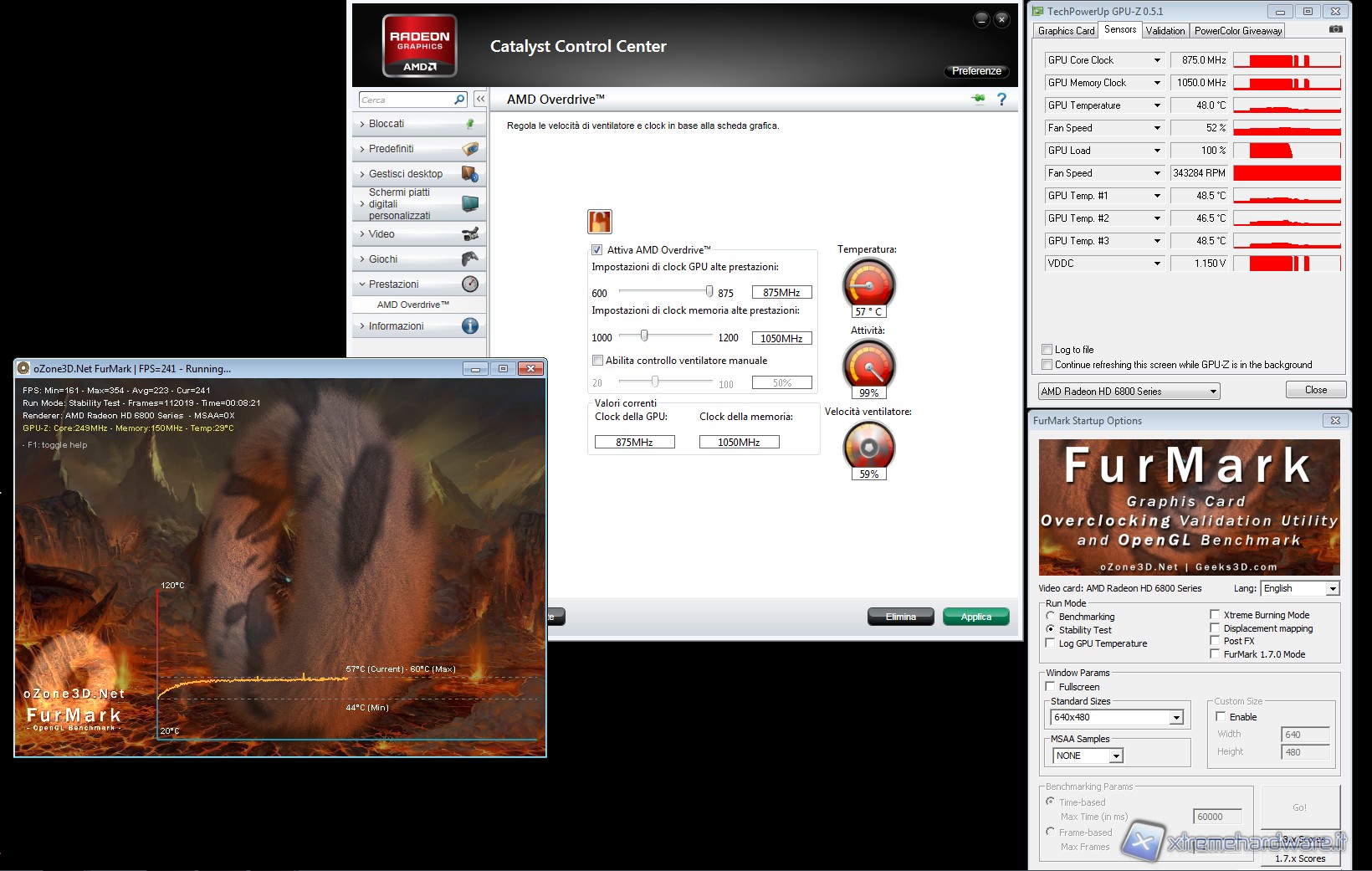Open the AMD Radeon HD 6800 Series dropdown
This screenshot has height=871, width=1372.
pos(1213,392)
